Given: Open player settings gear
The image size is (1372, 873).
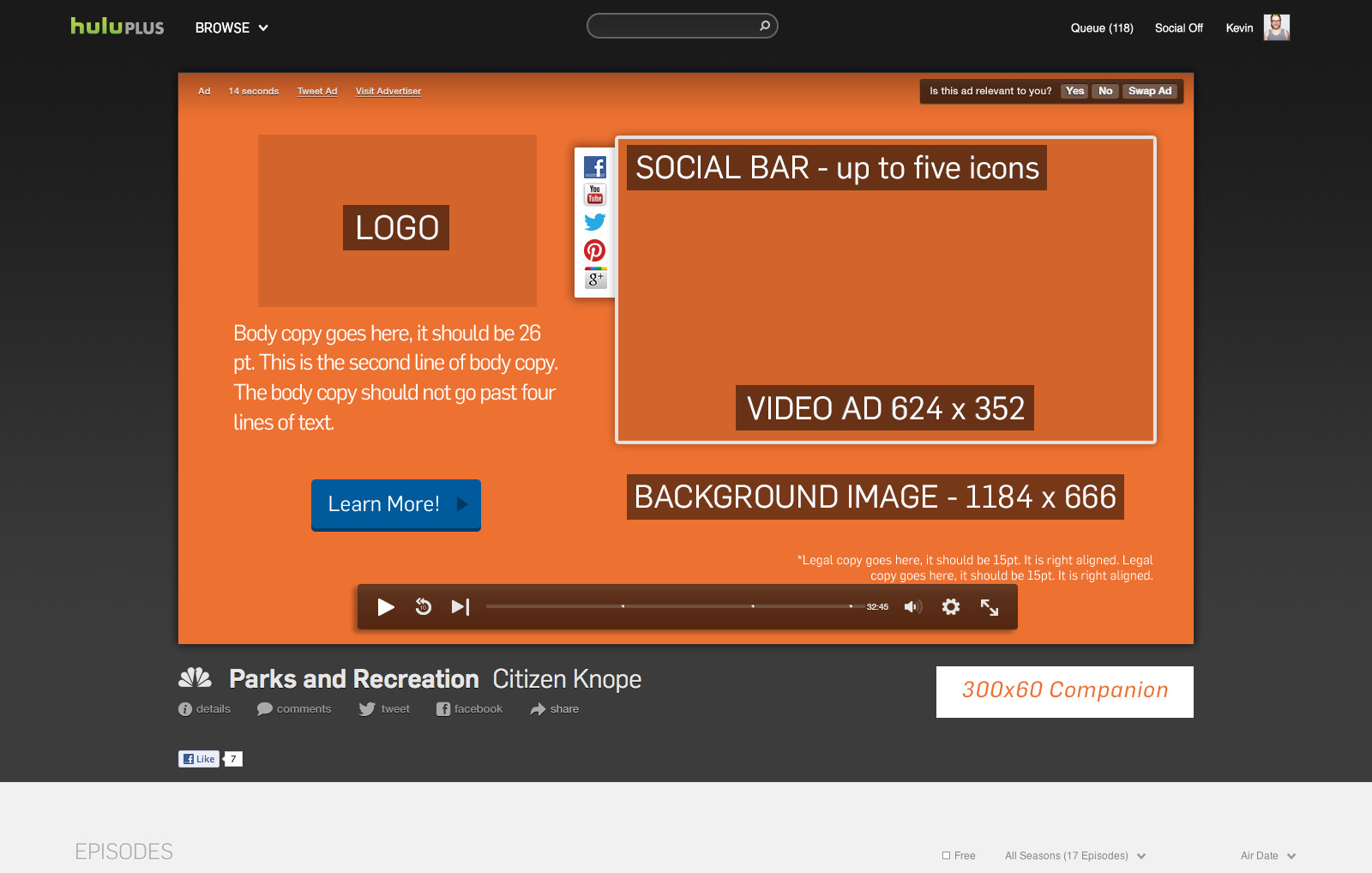Looking at the screenshot, I should click(x=951, y=607).
